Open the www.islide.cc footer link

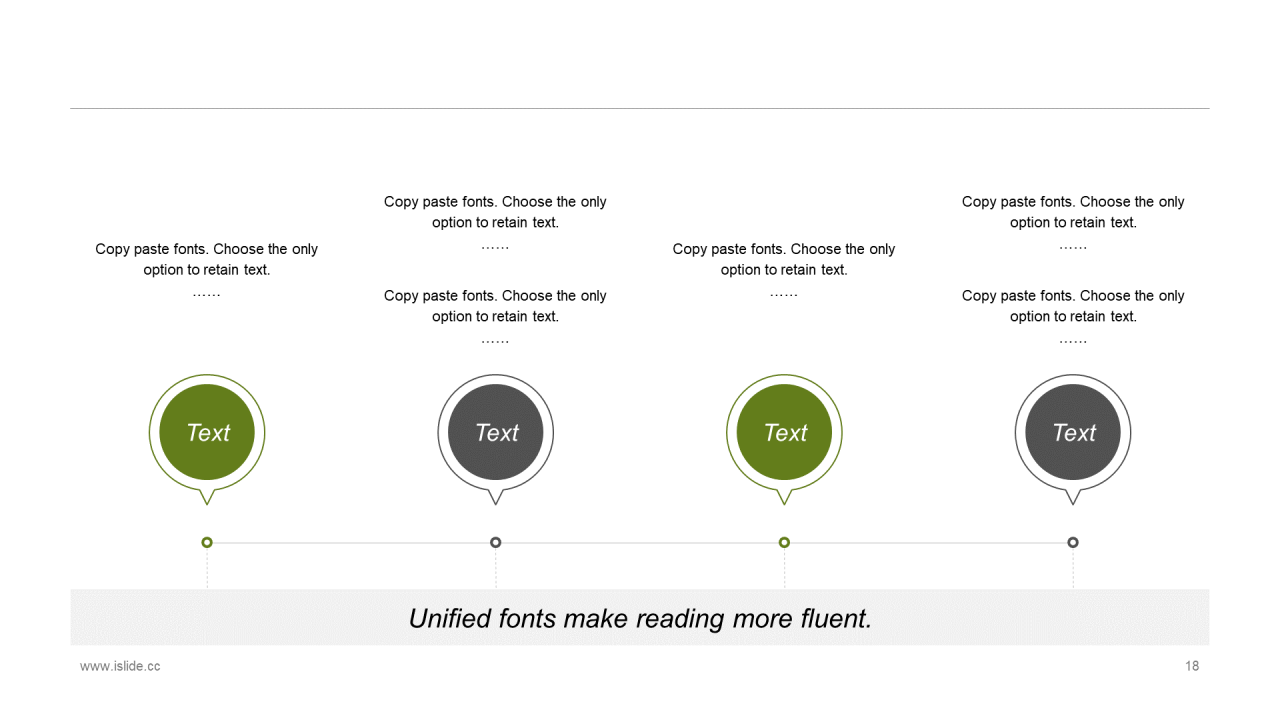[120, 666]
